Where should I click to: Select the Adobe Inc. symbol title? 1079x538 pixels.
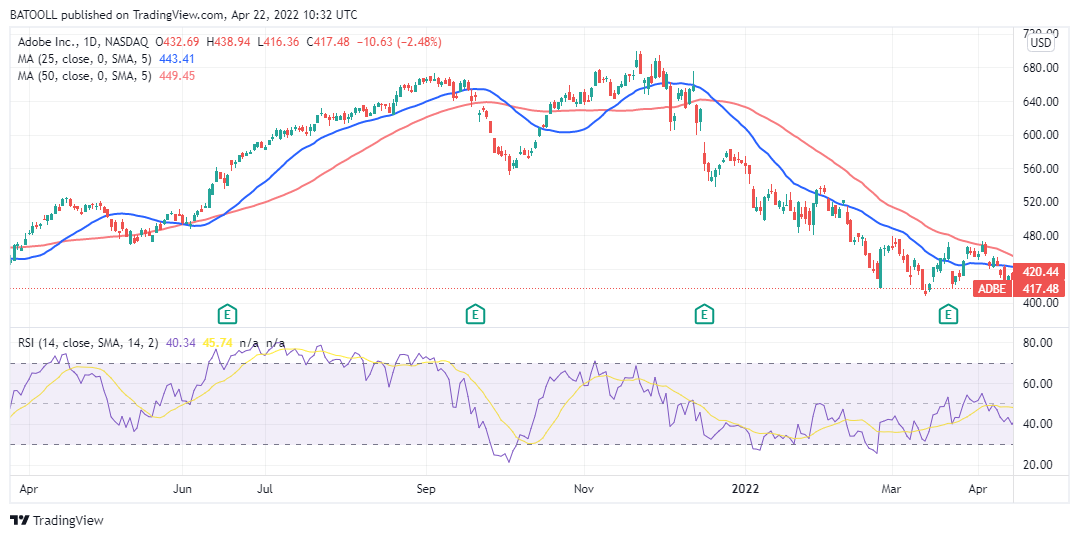click(x=83, y=43)
